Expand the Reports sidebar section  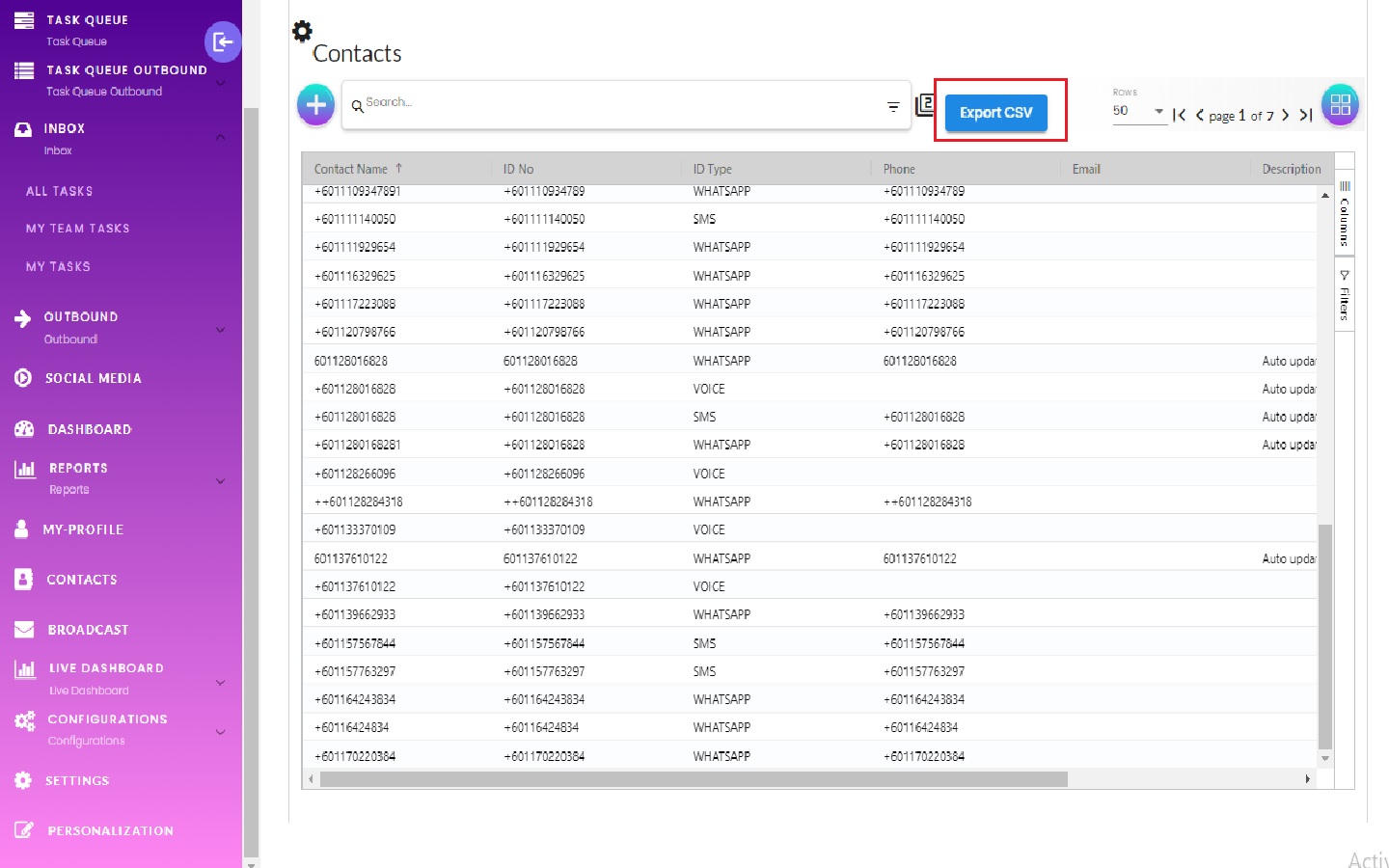[220, 480]
